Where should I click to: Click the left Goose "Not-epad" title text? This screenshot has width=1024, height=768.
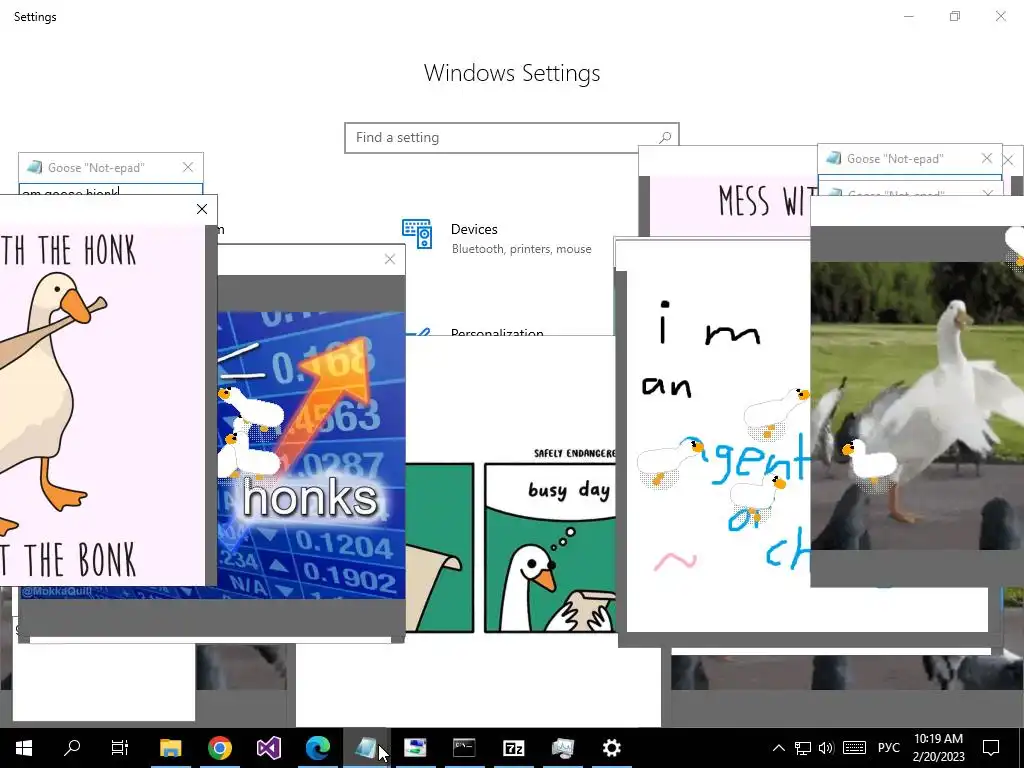tap(96, 168)
